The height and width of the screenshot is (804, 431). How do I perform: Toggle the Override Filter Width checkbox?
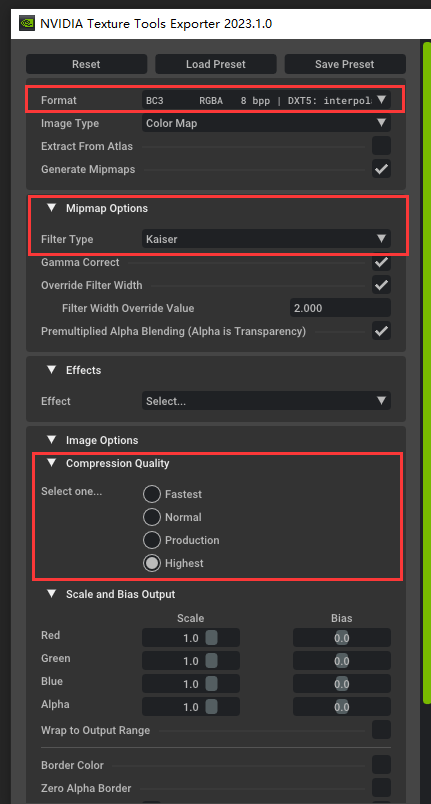(381, 285)
